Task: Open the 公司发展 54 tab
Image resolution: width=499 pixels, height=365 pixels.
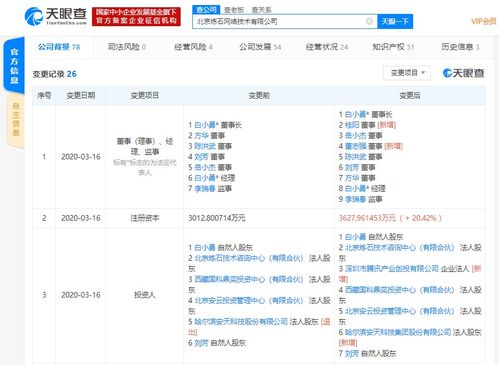Action: coord(260,47)
